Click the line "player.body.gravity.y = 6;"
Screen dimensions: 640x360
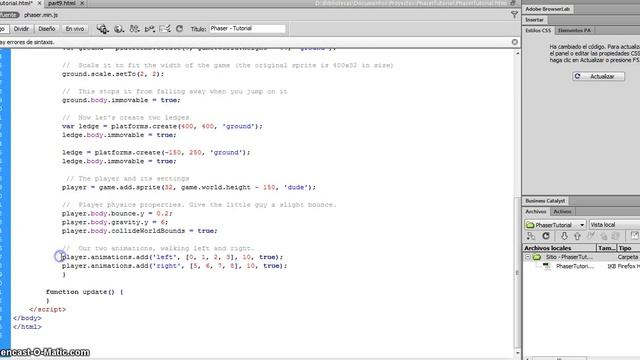[x=115, y=222]
